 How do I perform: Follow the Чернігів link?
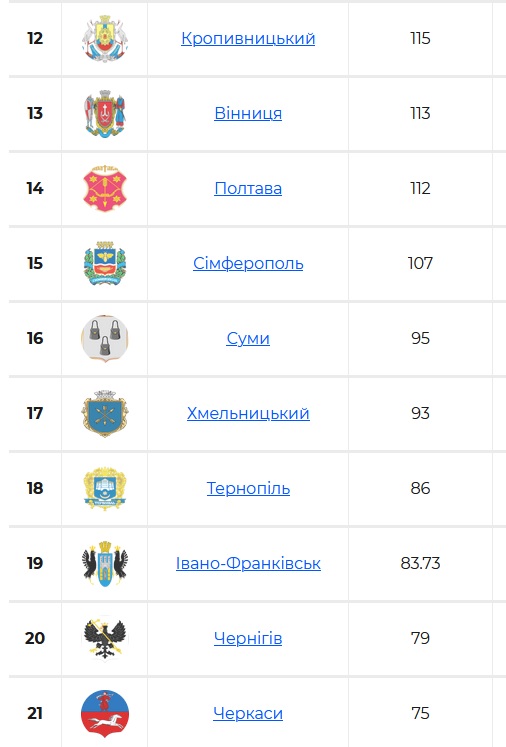[x=248, y=638]
